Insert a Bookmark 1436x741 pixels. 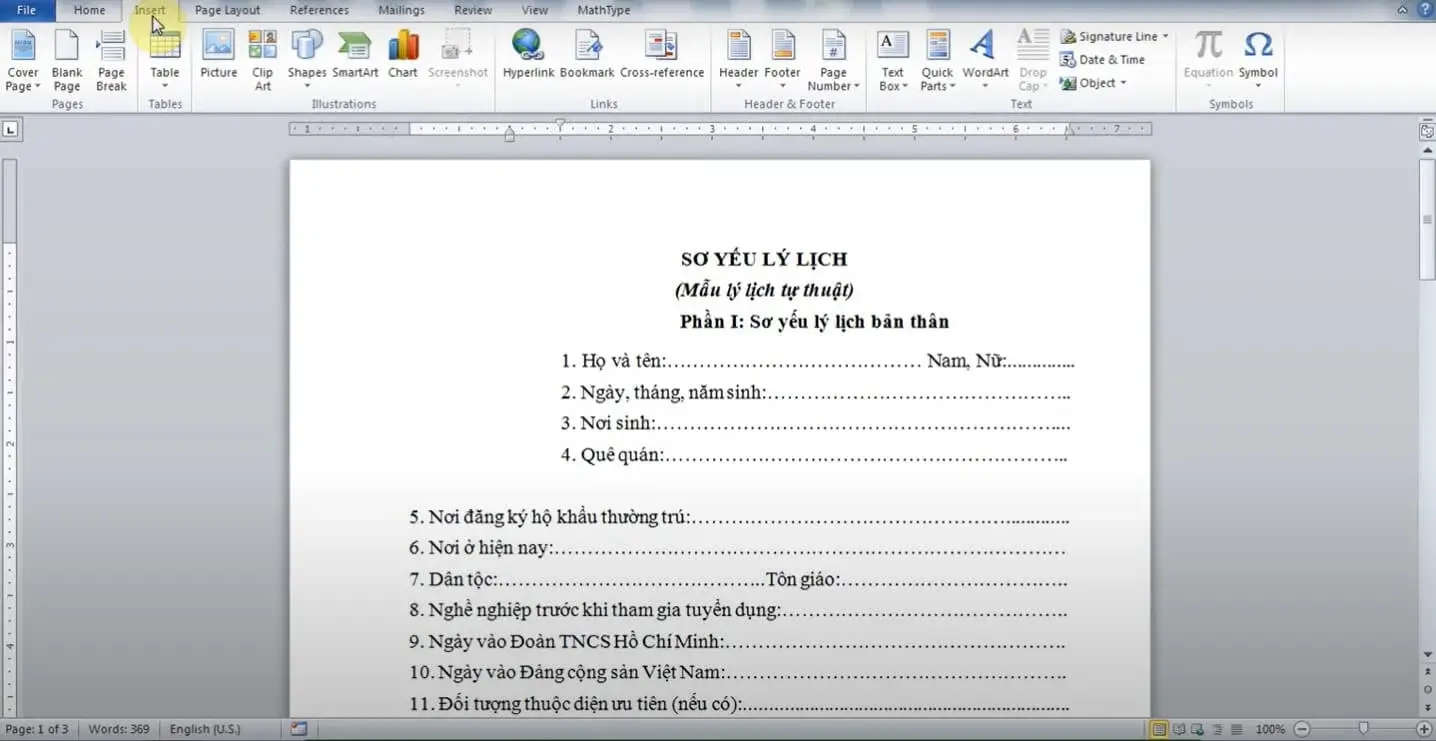coord(587,55)
